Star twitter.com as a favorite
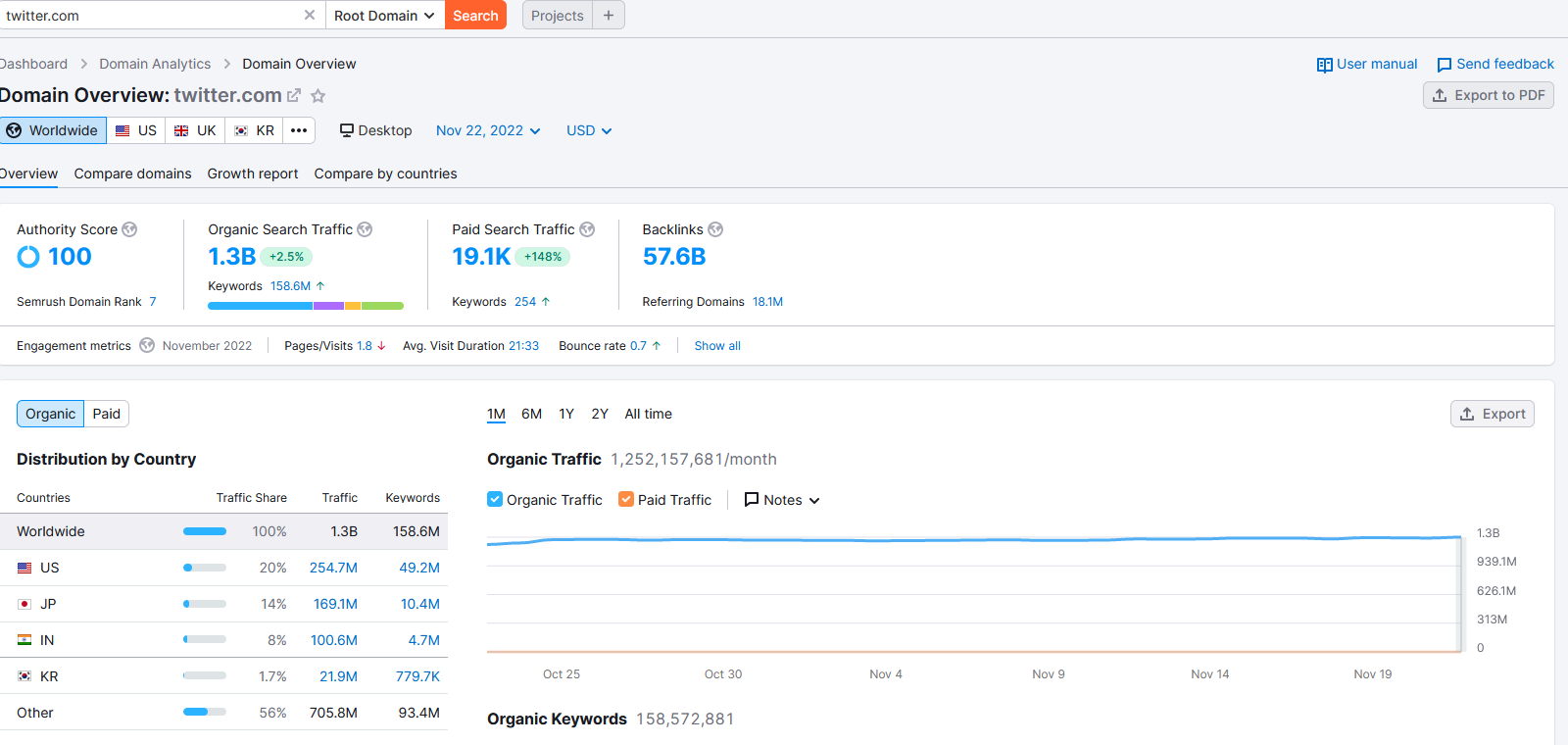The height and width of the screenshot is (745, 1568). pos(318,96)
